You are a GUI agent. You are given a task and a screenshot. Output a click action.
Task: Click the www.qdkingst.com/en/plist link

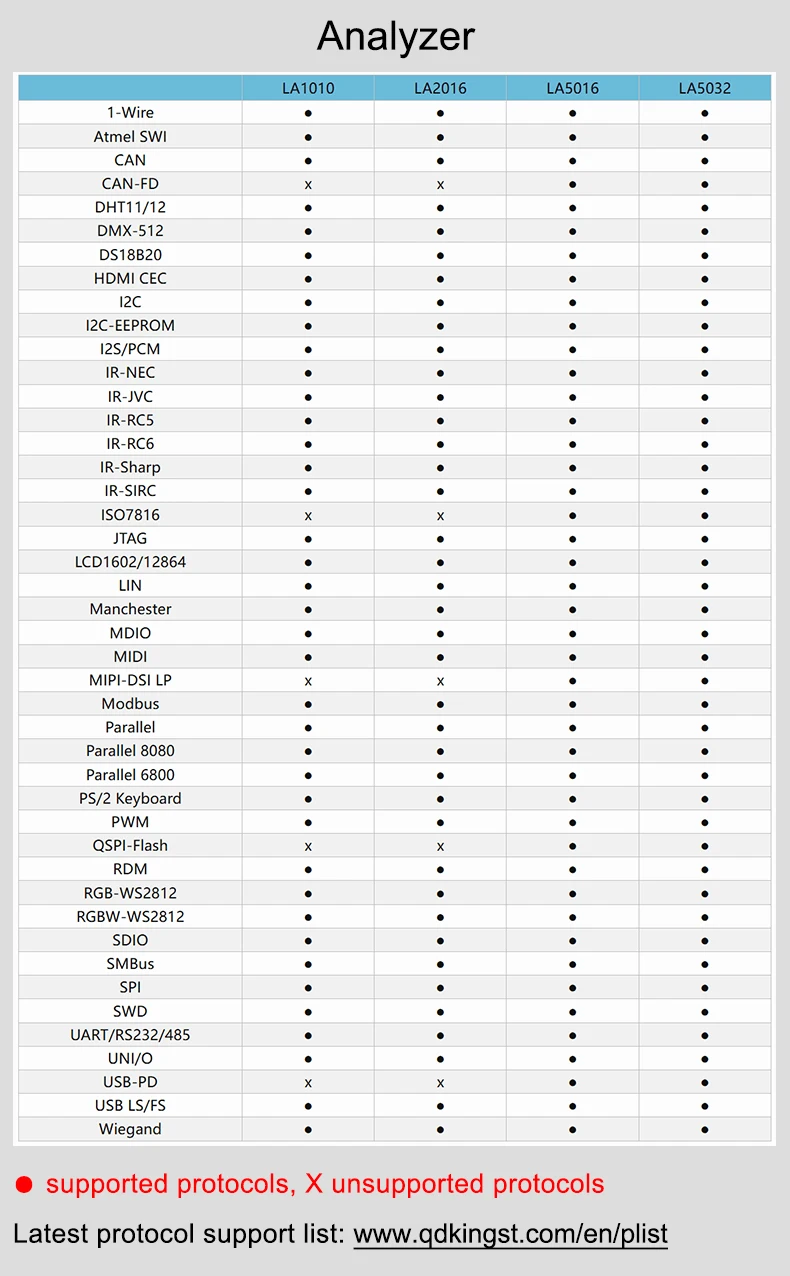point(511,1234)
